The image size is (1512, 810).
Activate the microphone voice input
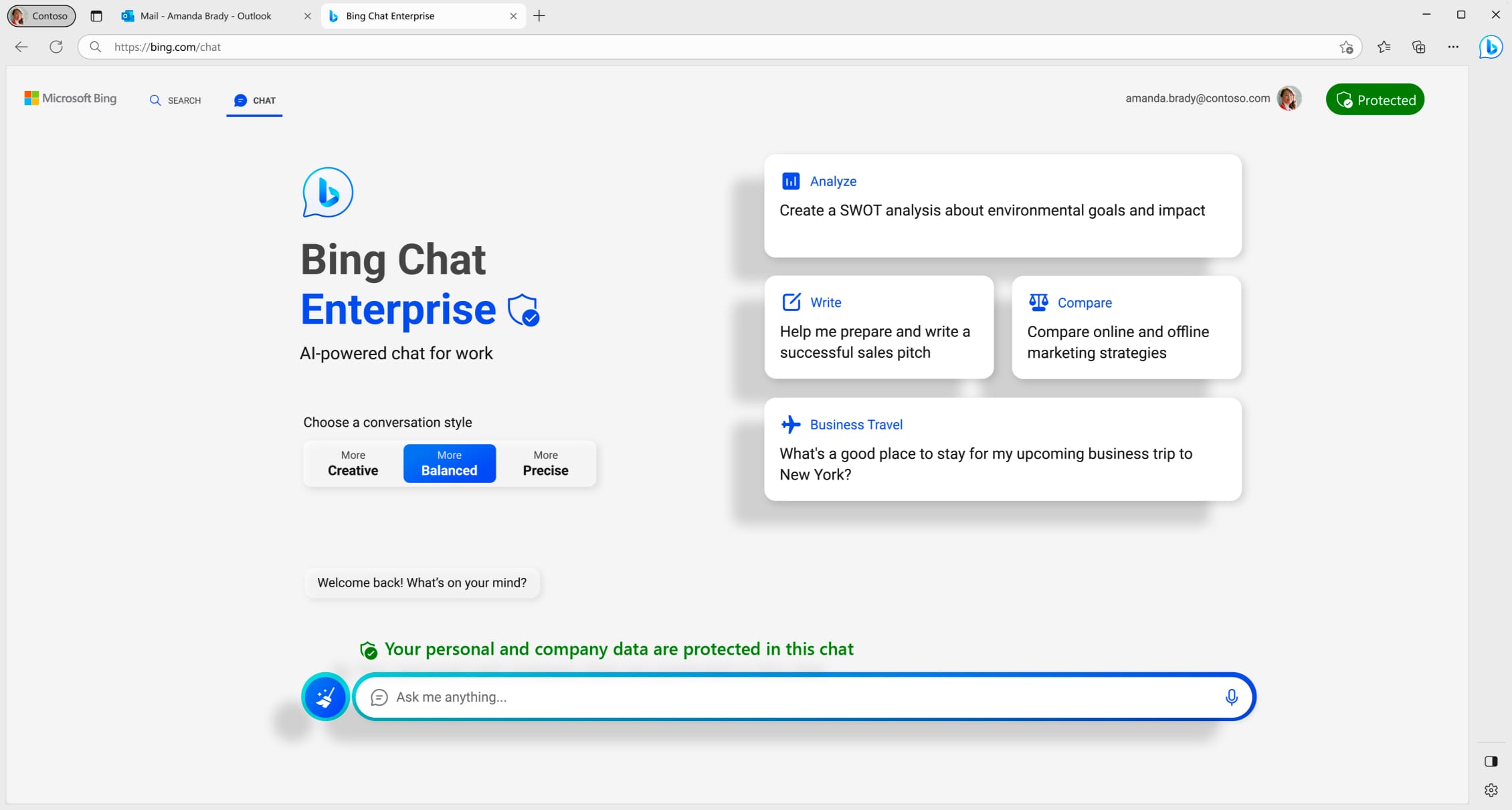[1231, 697]
